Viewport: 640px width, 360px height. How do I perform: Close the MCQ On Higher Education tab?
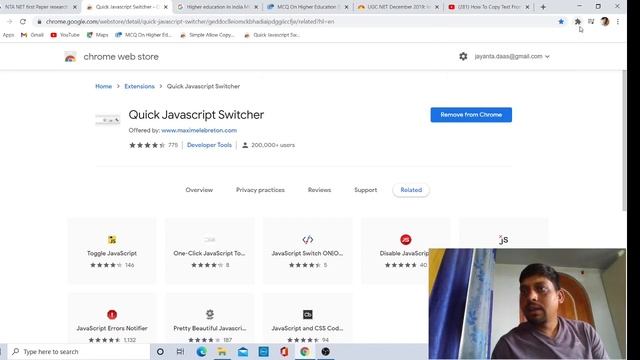[346, 7]
